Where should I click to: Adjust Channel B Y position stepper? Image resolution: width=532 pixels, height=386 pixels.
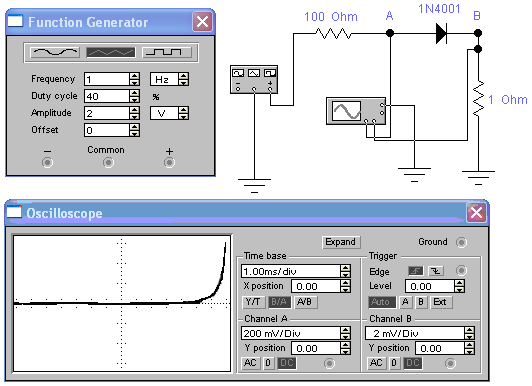(x=469, y=348)
